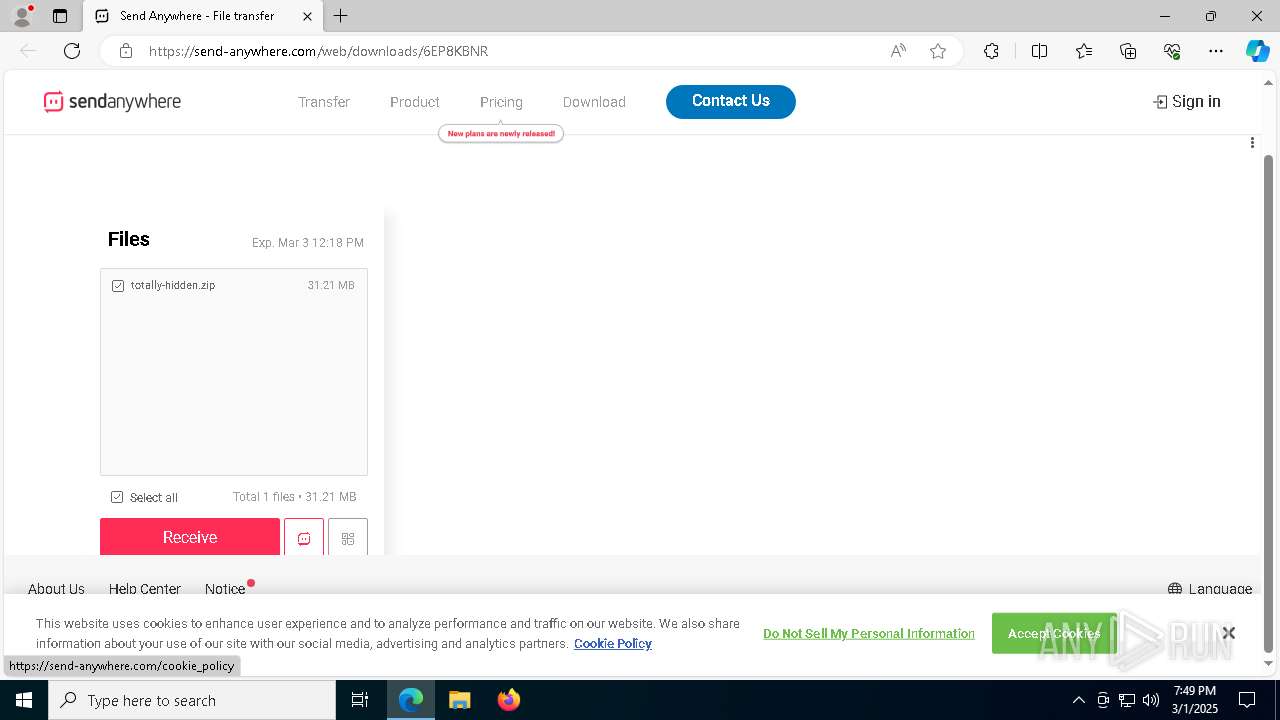Viewport: 1280px width, 720px height.
Task: Open the page three-dot options menu
Action: tap(1252, 143)
